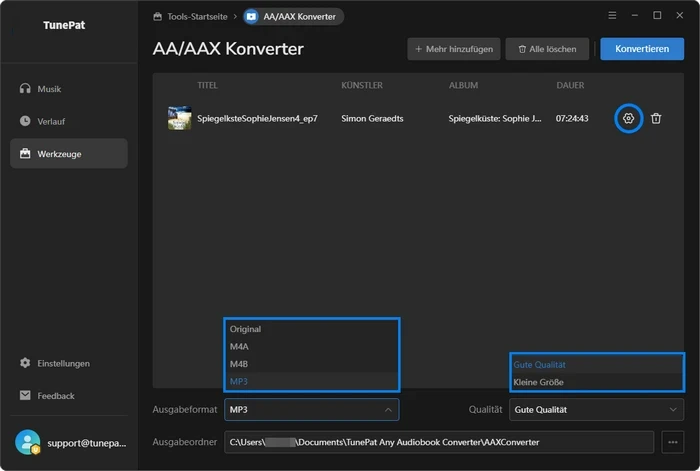
Task: Click the Ausgabeordner path field
Action: (439, 442)
